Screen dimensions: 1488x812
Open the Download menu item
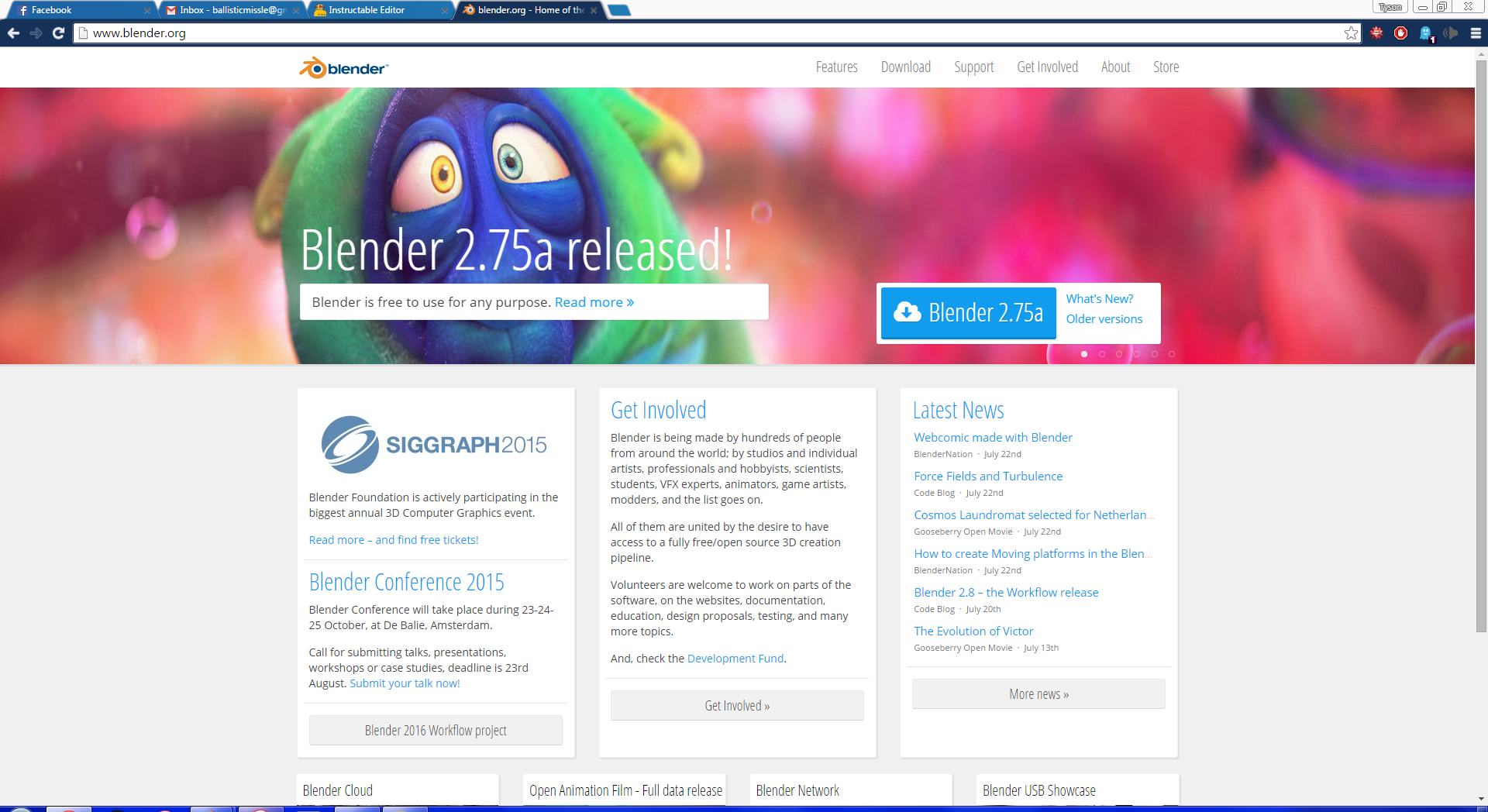(905, 67)
